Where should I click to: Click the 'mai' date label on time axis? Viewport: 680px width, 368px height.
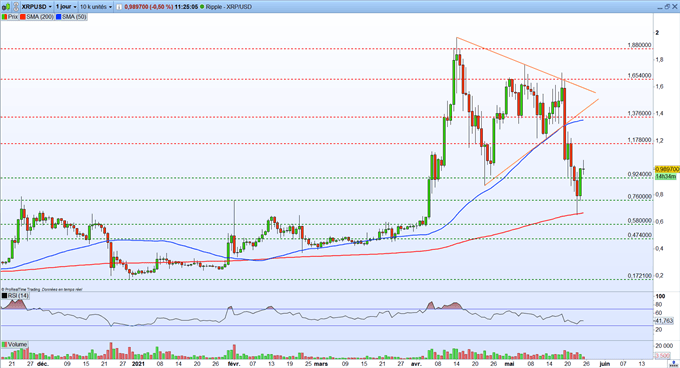pos(509,364)
